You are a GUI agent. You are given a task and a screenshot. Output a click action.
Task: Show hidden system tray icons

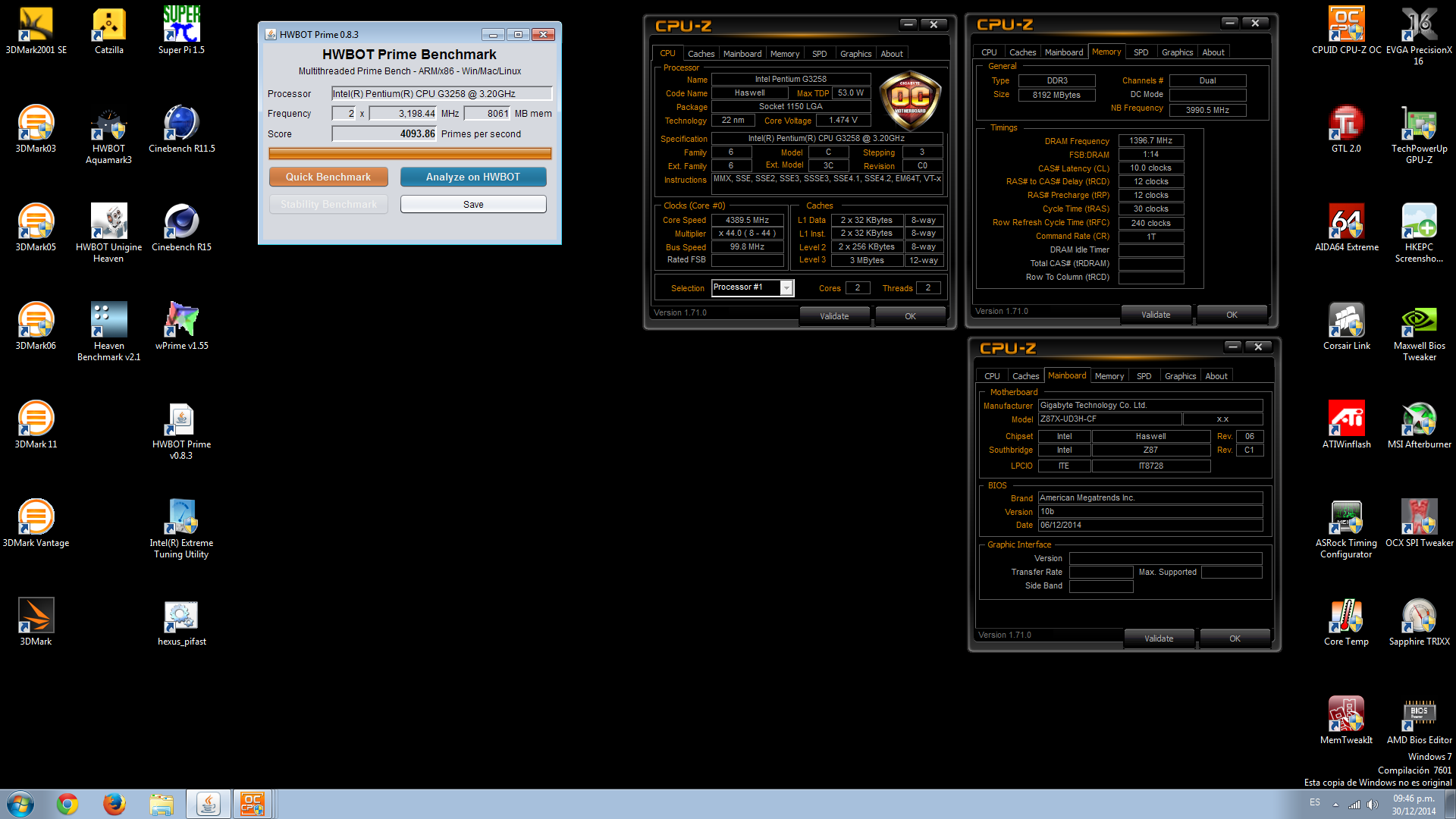(x=1335, y=805)
